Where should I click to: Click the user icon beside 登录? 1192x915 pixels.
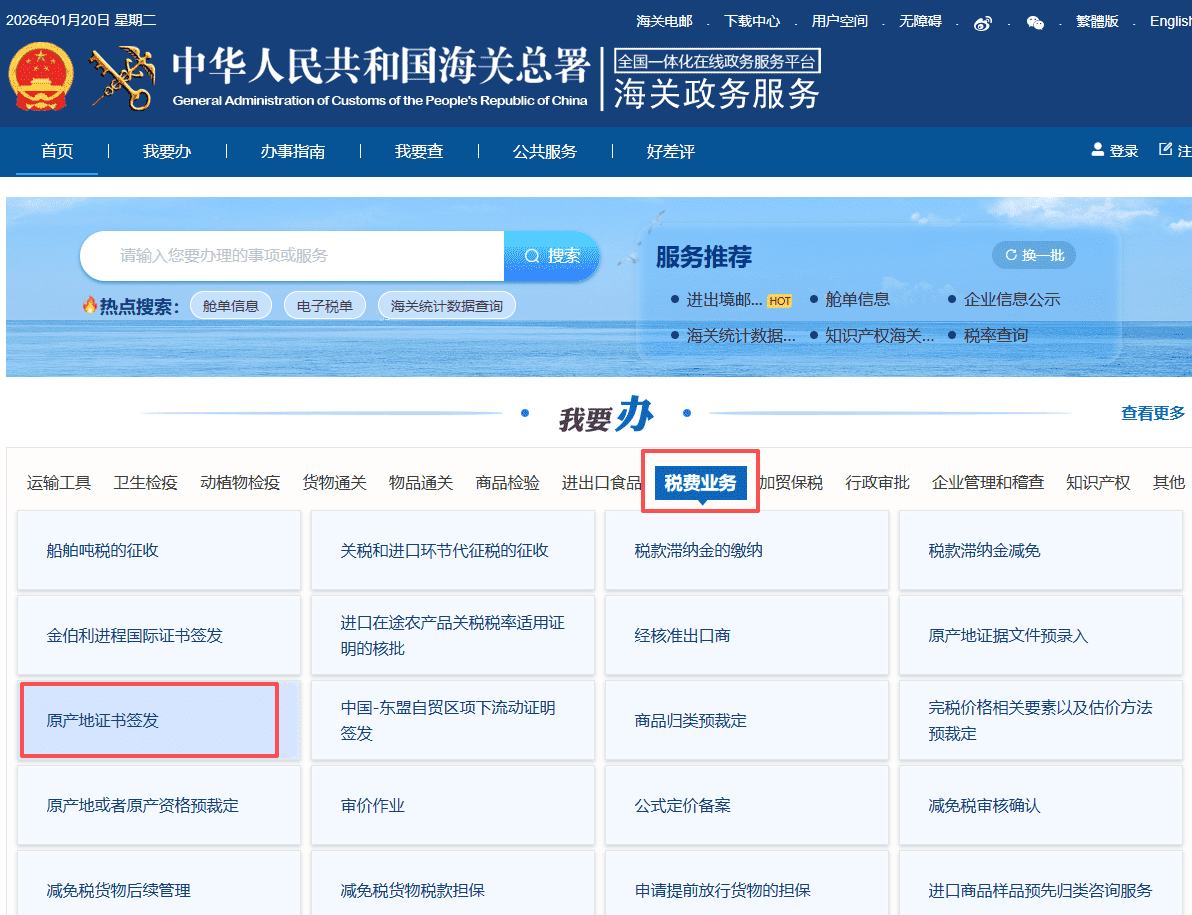coord(1095,149)
